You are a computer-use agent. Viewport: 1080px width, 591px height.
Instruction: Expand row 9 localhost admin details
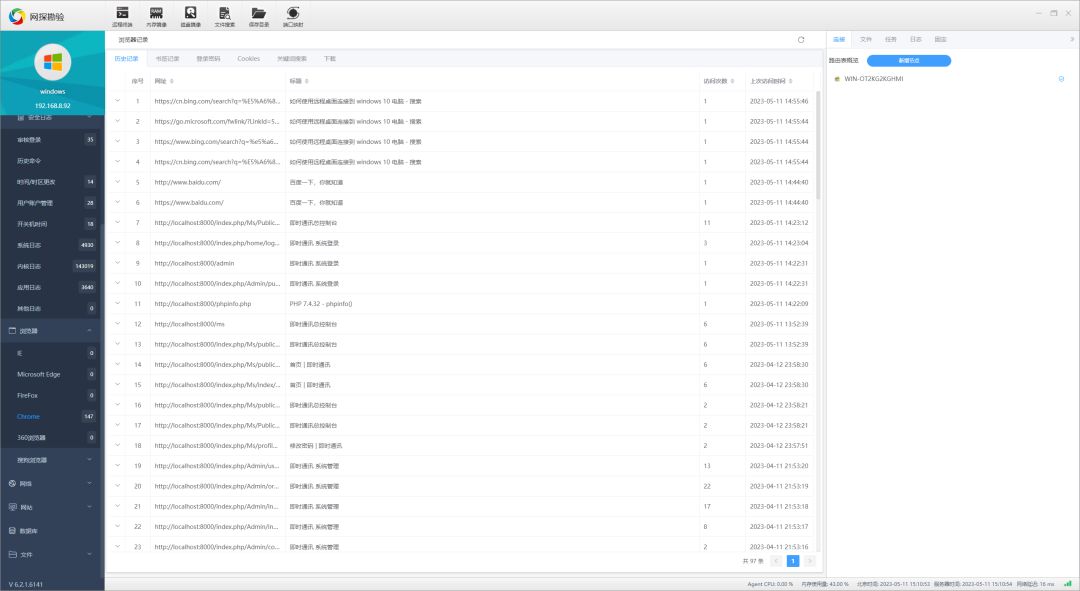coord(118,262)
